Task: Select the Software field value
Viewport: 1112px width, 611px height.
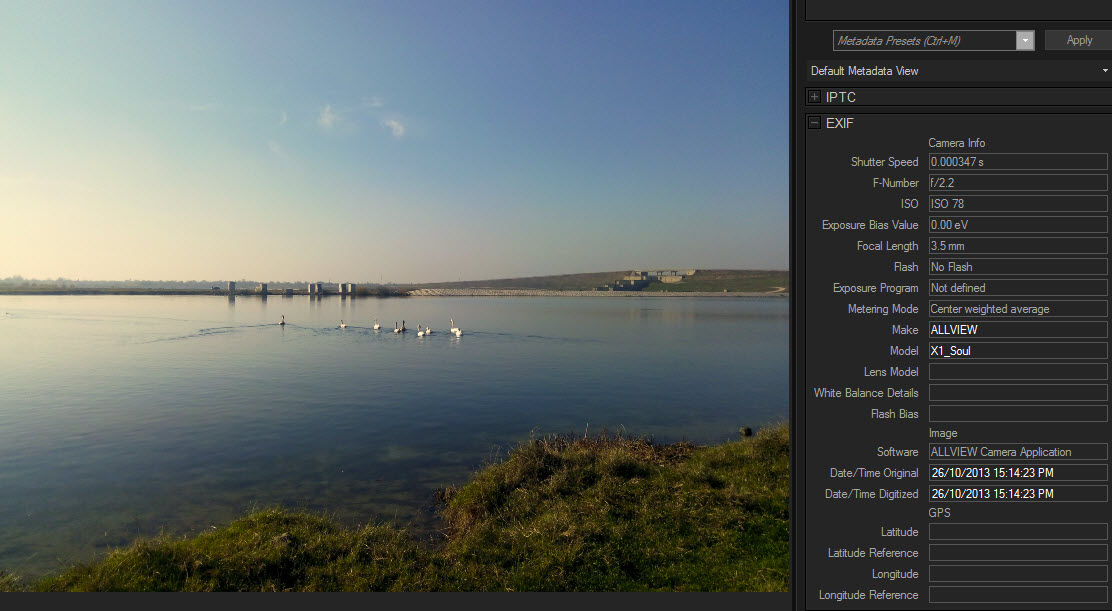Action: click(1018, 452)
